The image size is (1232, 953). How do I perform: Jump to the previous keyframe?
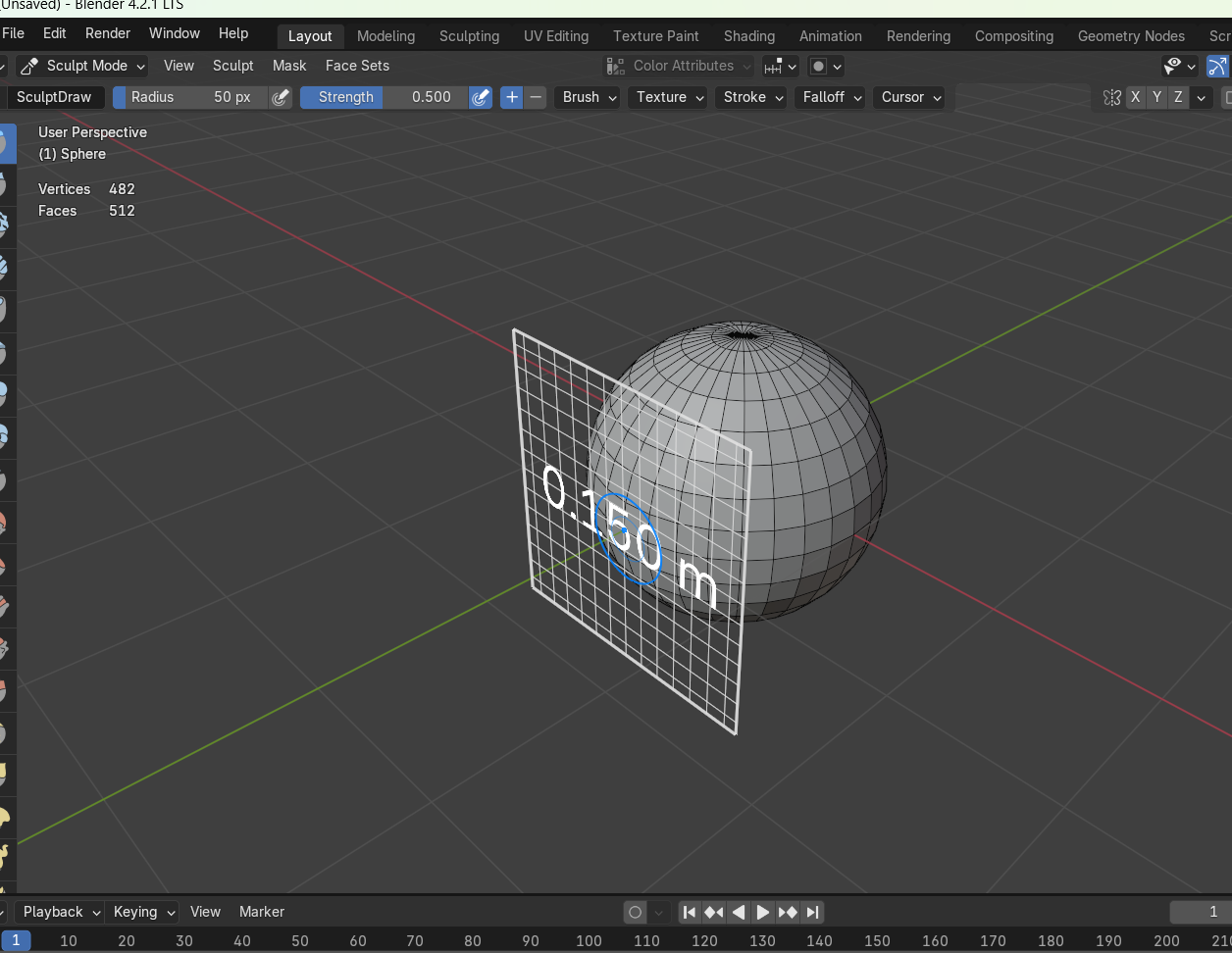(x=714, y=912)
